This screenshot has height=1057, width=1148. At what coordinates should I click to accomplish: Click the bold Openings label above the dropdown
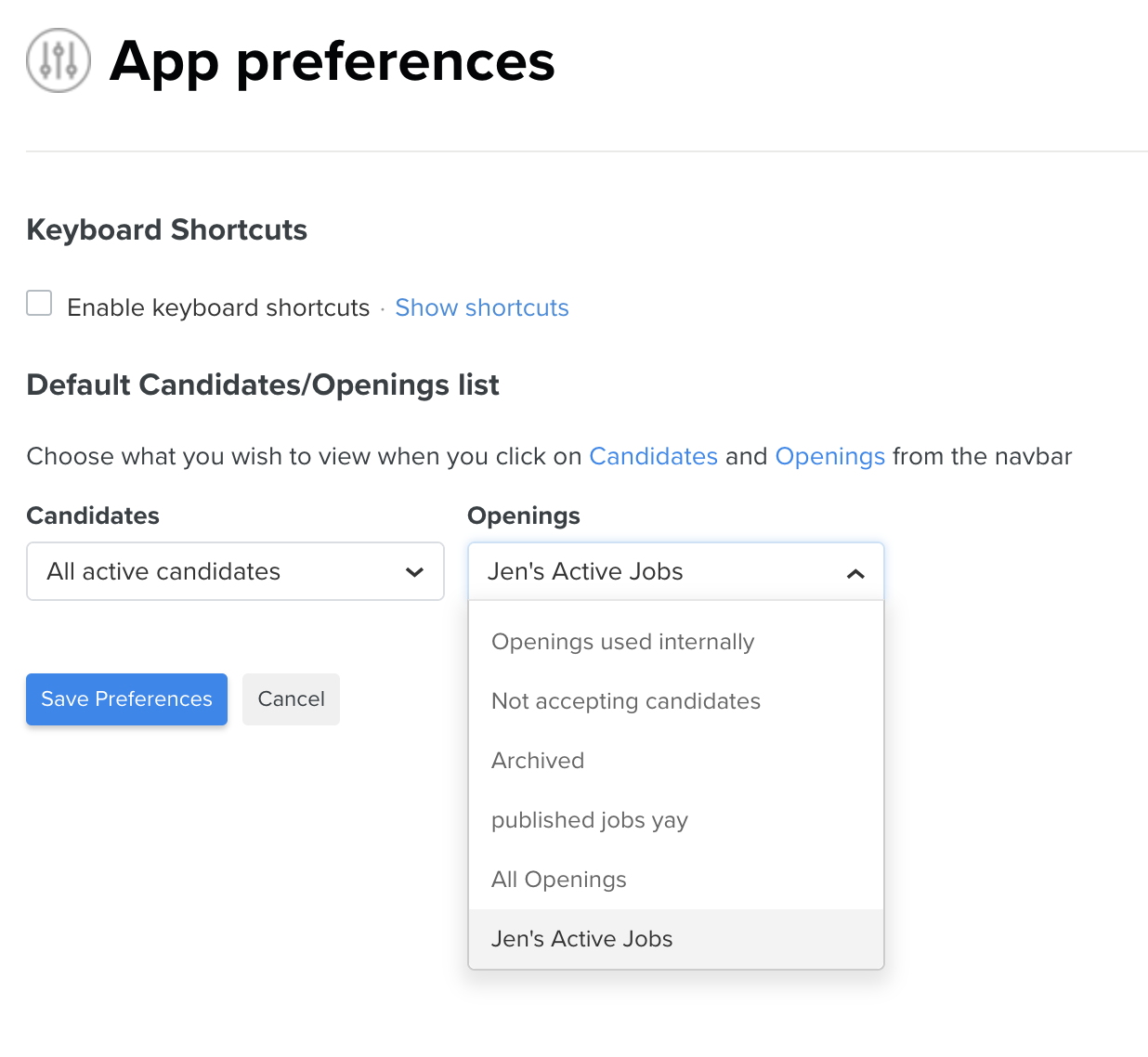coord(523,515)
